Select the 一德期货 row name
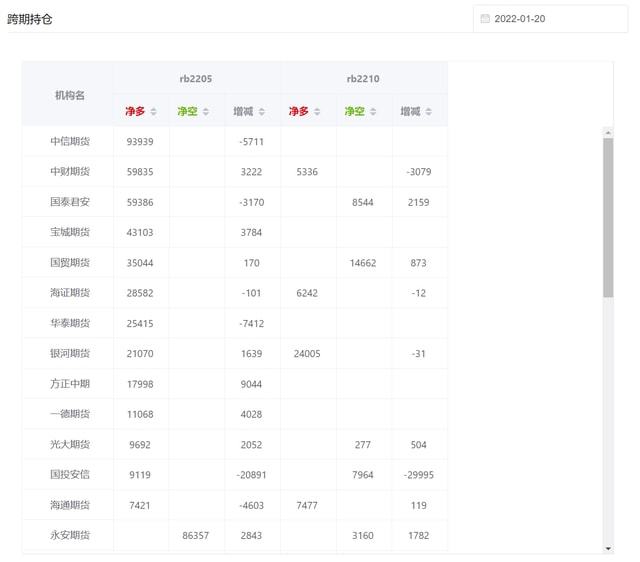 pos(70,414)
